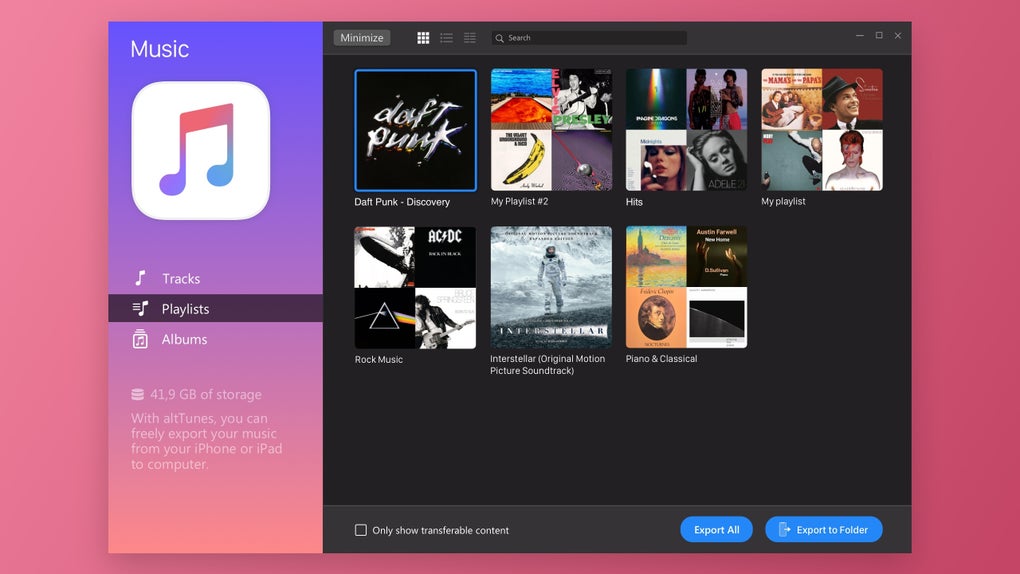Select the My playlist cover

(822, 130)
